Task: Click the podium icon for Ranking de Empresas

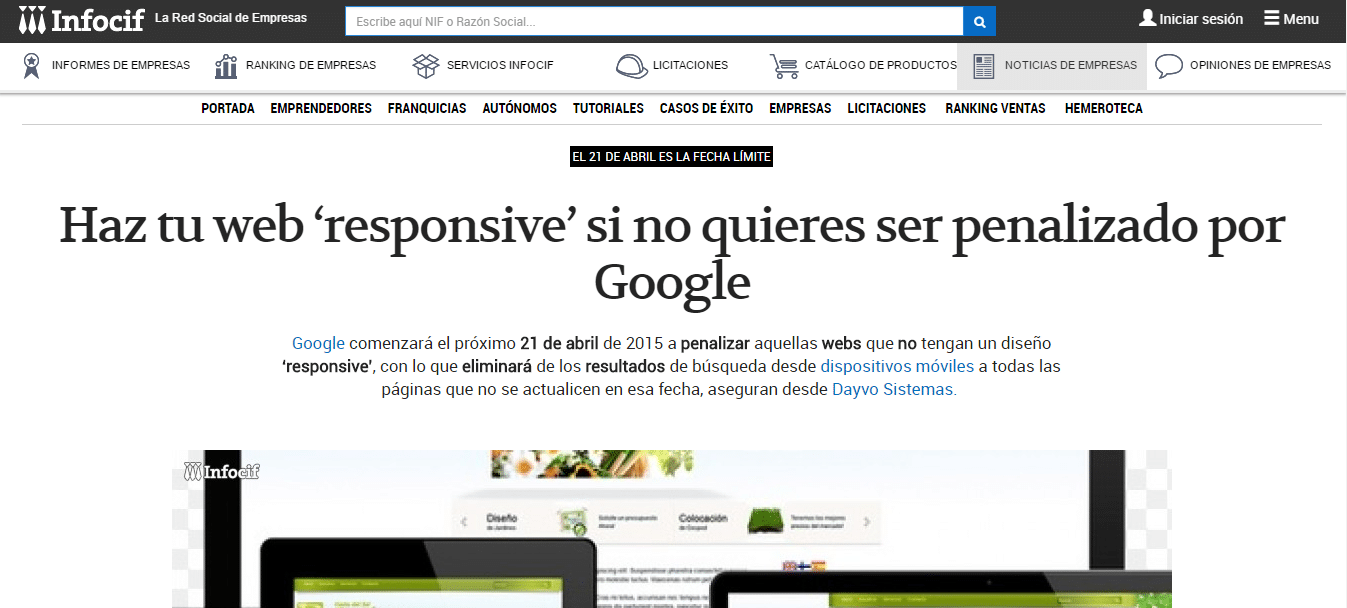Action: 226,66
